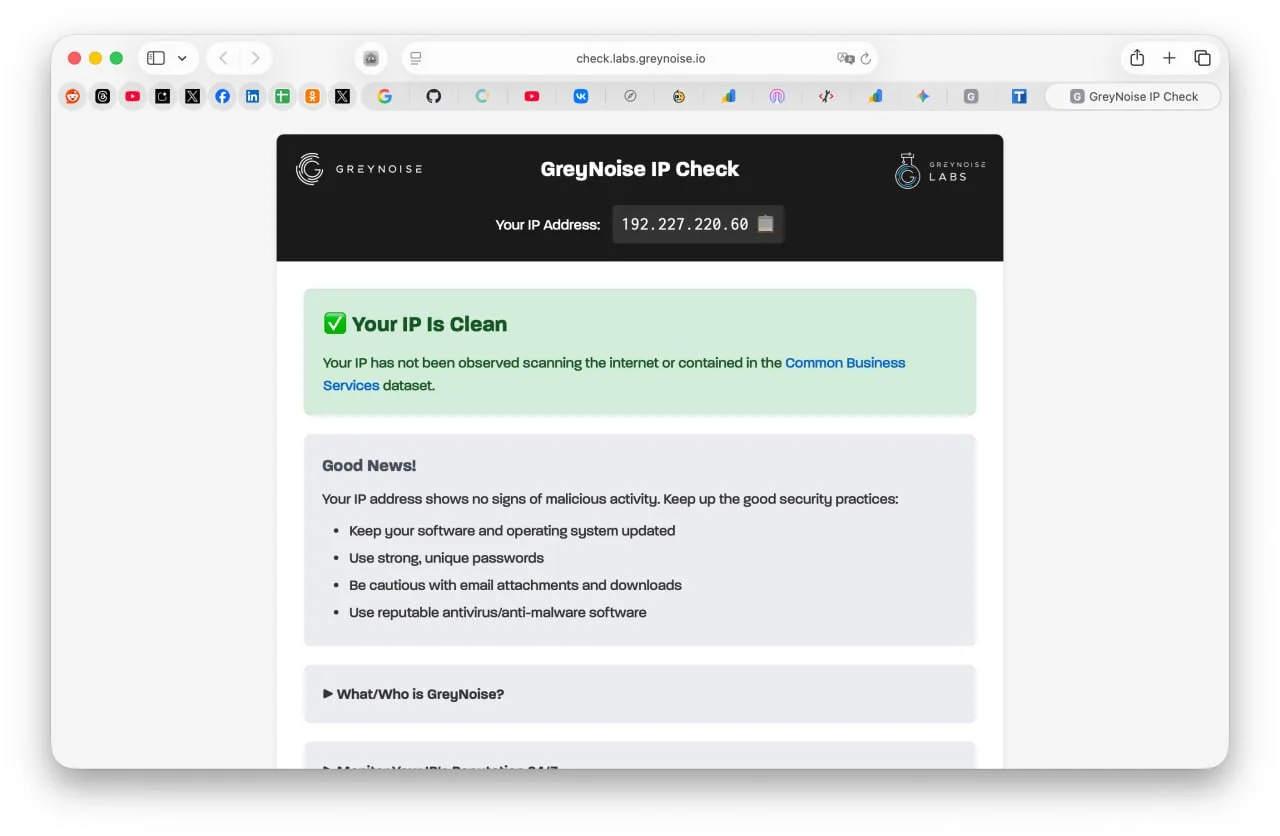Switch to the GitHub tab
This screenshot has width=1280, height=836.
[x=433, y=97]
